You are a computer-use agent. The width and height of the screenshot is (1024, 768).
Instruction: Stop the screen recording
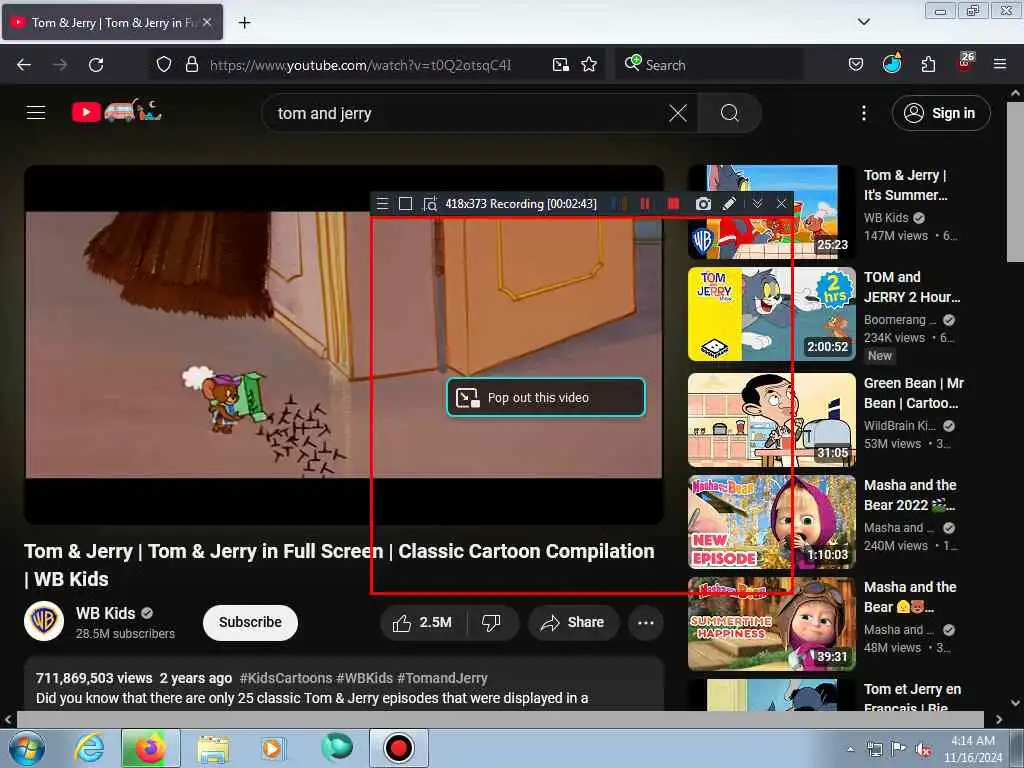673,204
